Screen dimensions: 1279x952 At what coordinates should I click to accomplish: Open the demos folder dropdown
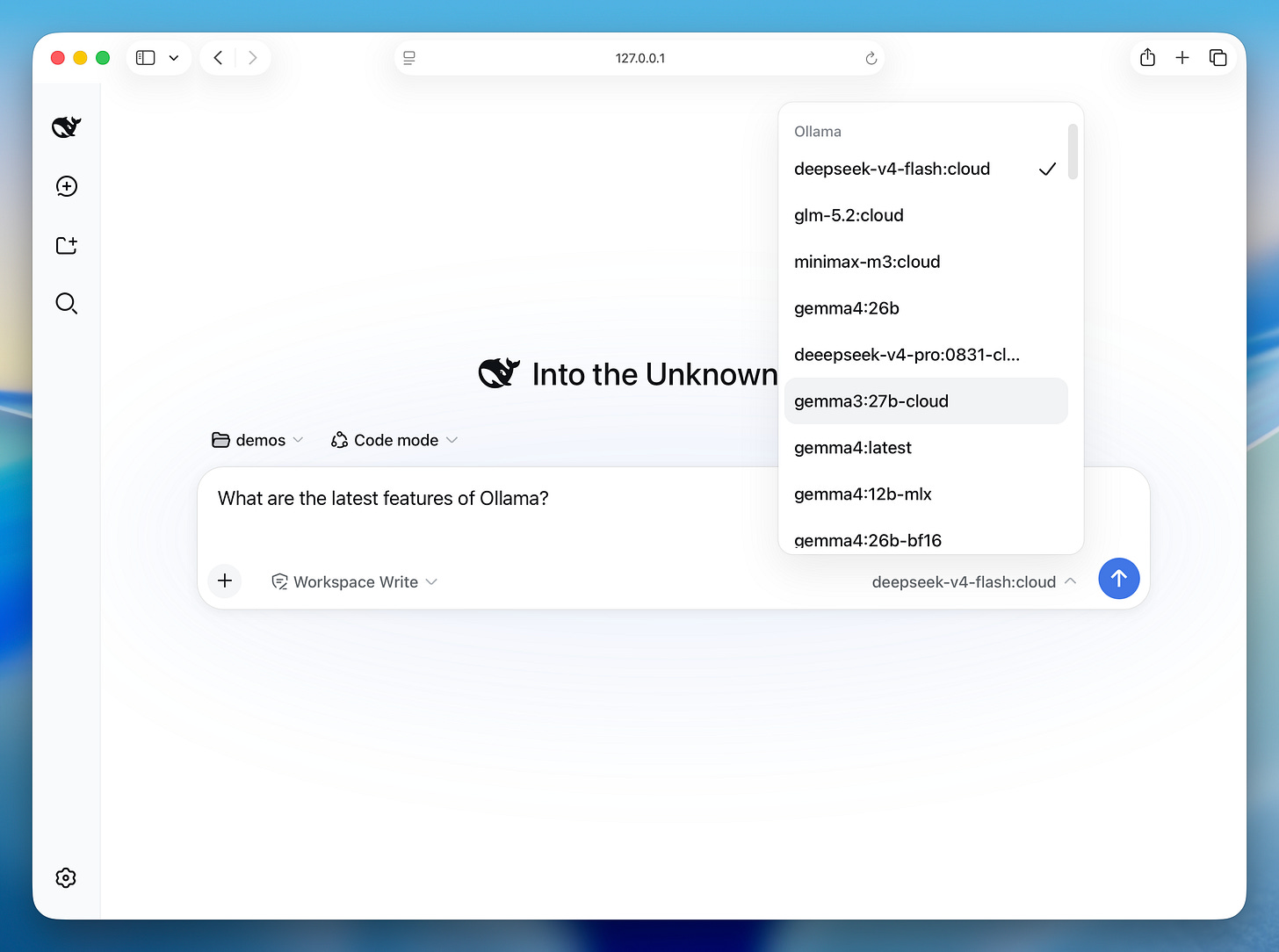point(257,440)
